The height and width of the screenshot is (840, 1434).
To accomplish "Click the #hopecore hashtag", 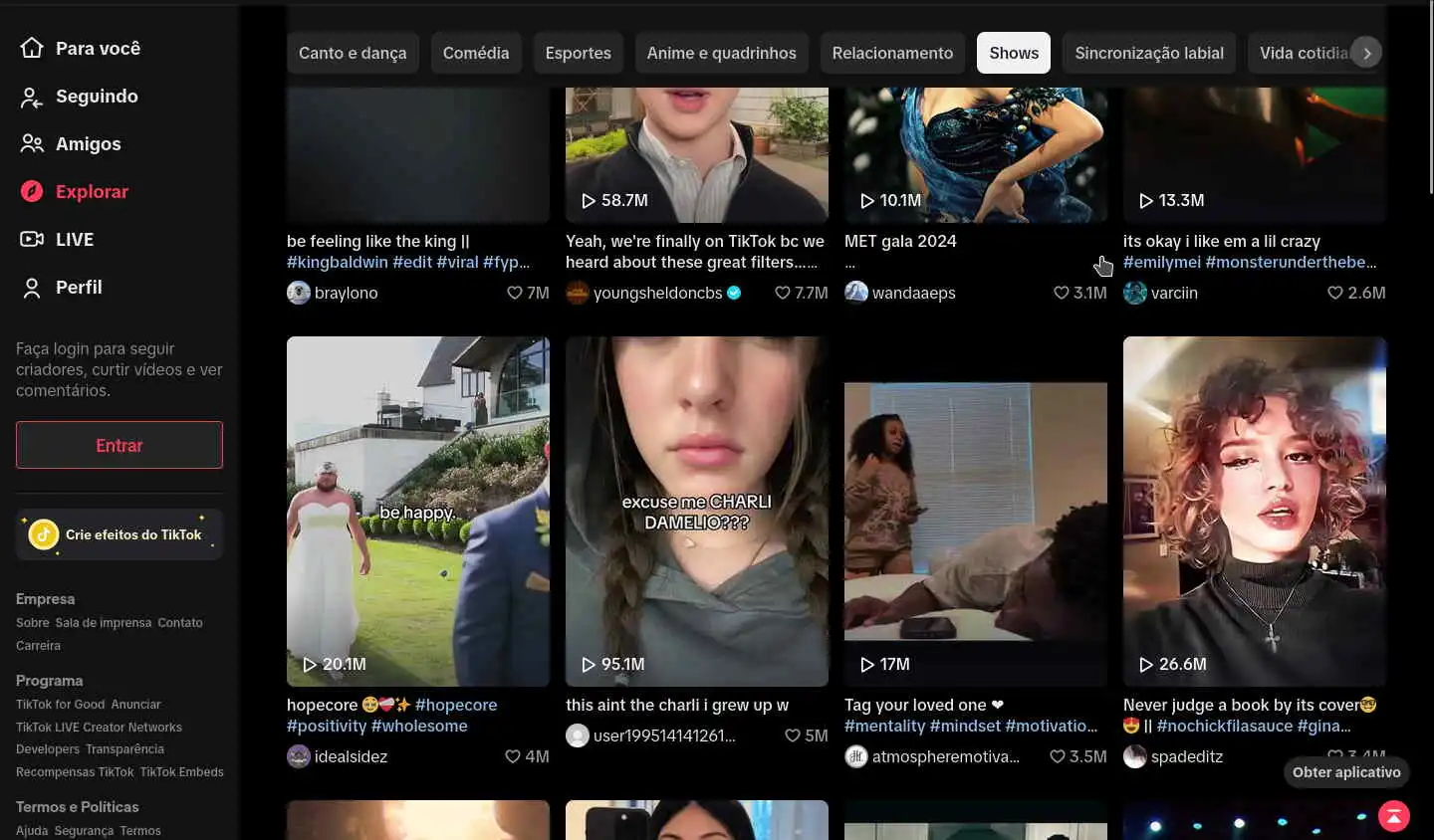I will [456, 705].
